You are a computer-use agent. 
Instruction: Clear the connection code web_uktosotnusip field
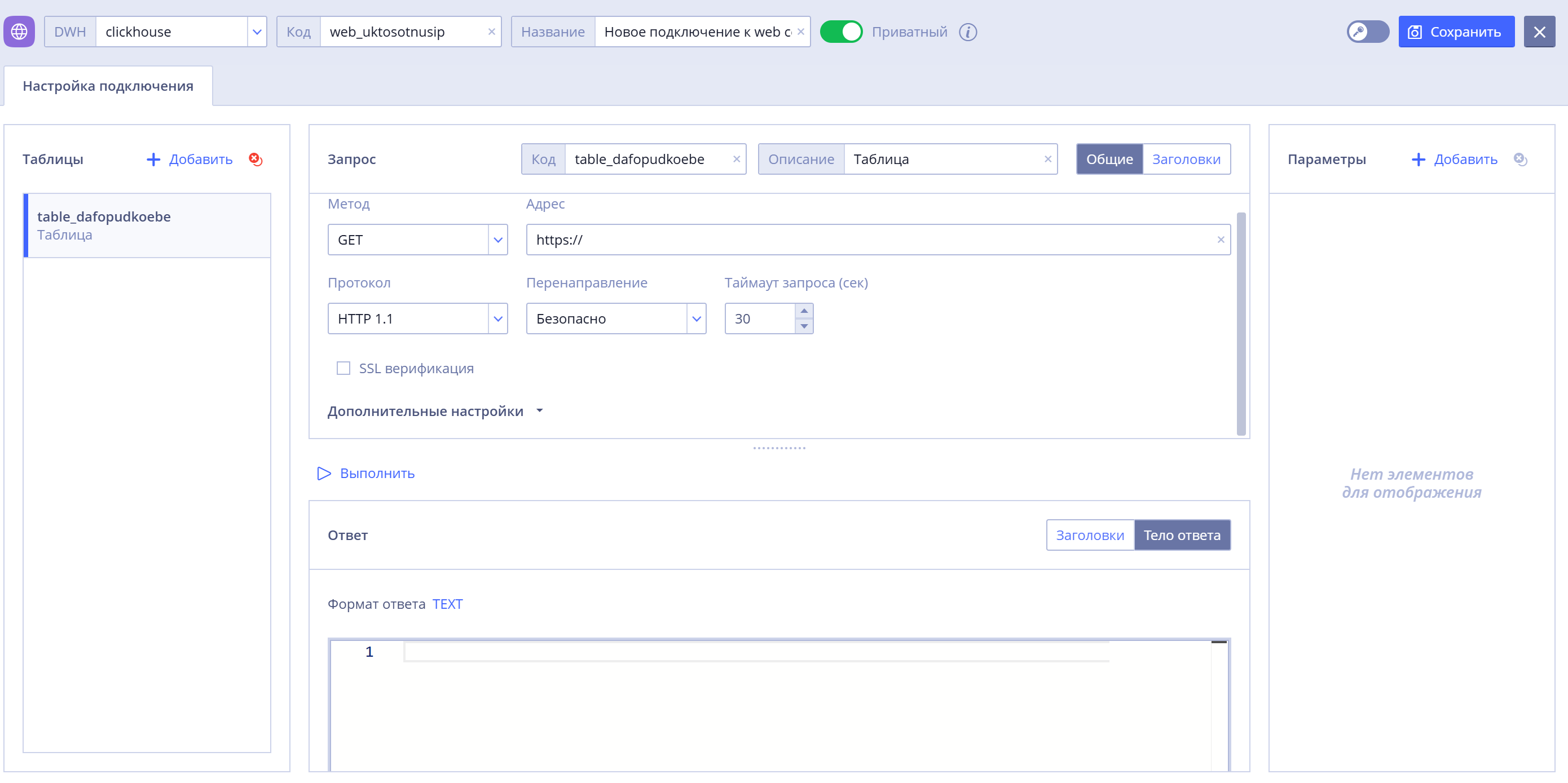(491, 32)
